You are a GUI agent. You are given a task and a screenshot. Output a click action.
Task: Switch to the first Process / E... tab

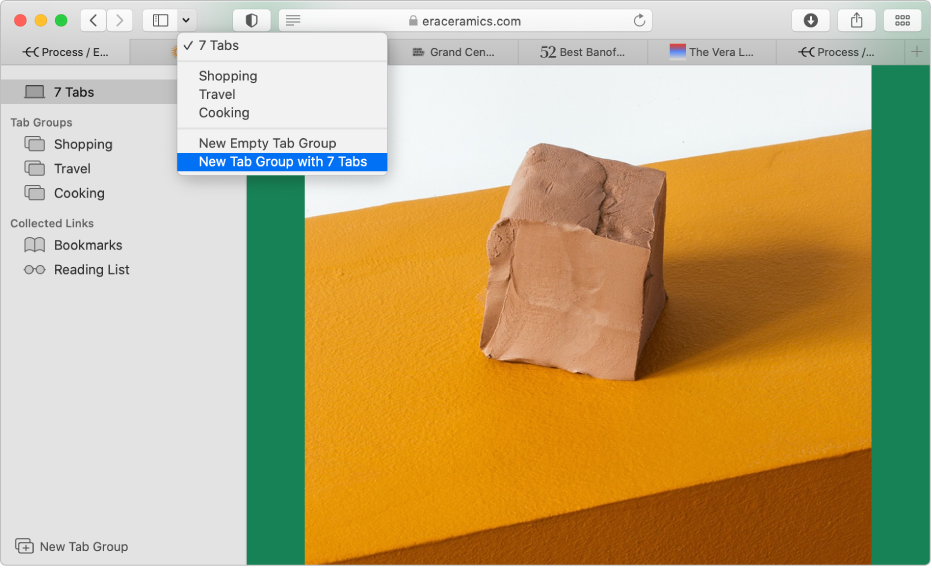click(x=65, y=52)
